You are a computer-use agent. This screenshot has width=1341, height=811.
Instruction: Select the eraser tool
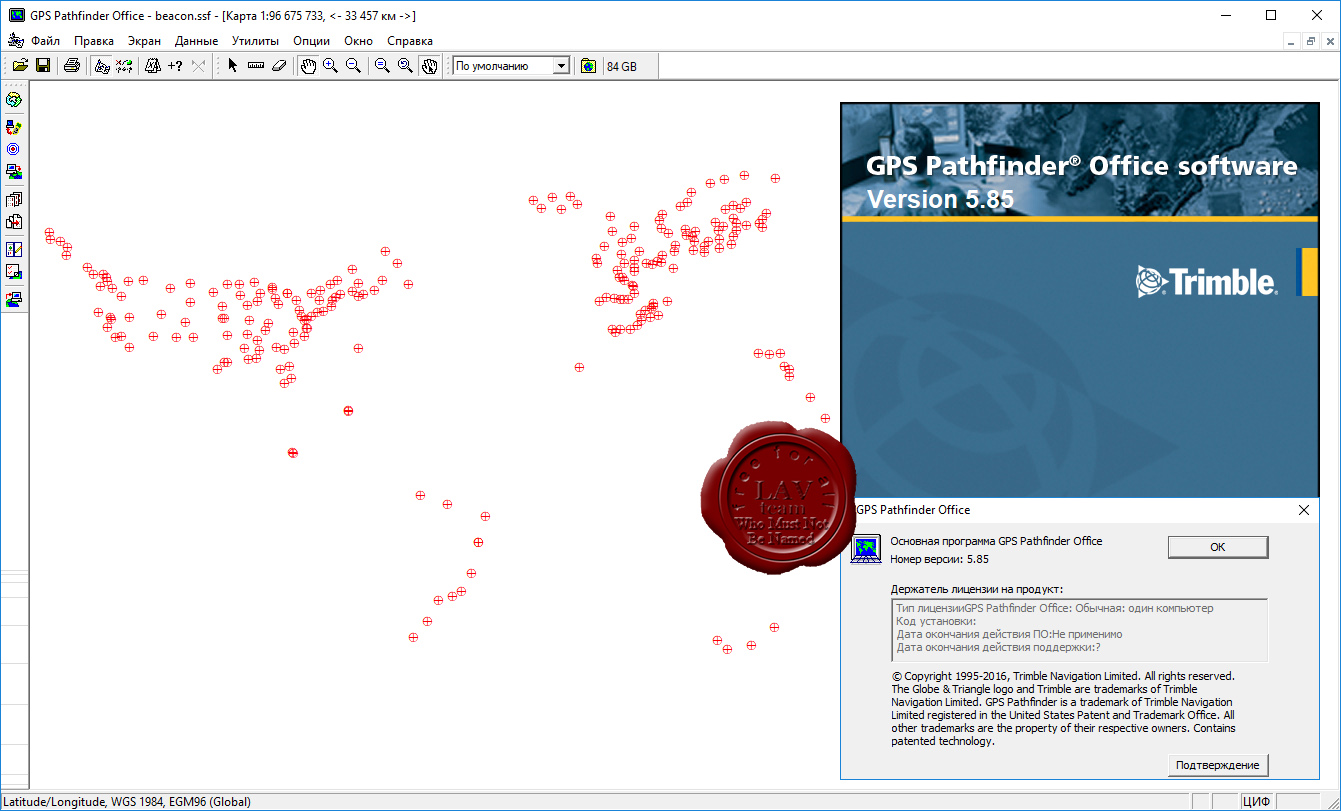pos(279,66)
